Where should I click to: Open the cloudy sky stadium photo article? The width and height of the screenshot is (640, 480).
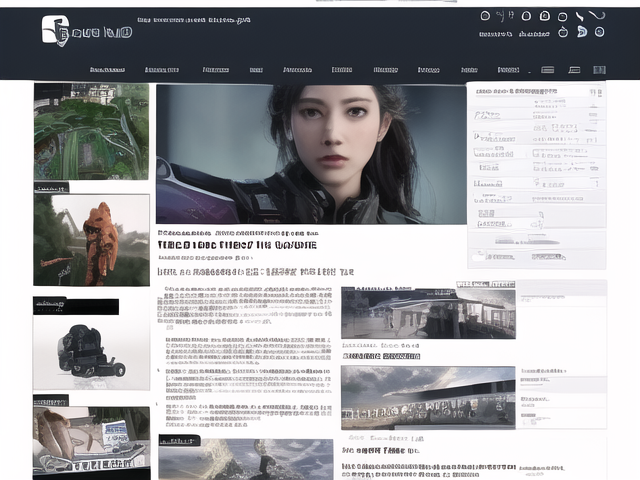coord(428,397)
